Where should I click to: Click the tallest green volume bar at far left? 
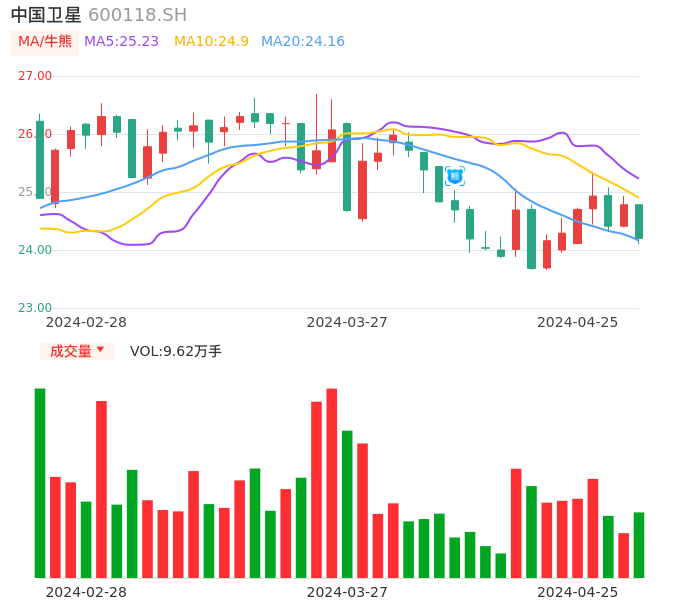point(40,482)
